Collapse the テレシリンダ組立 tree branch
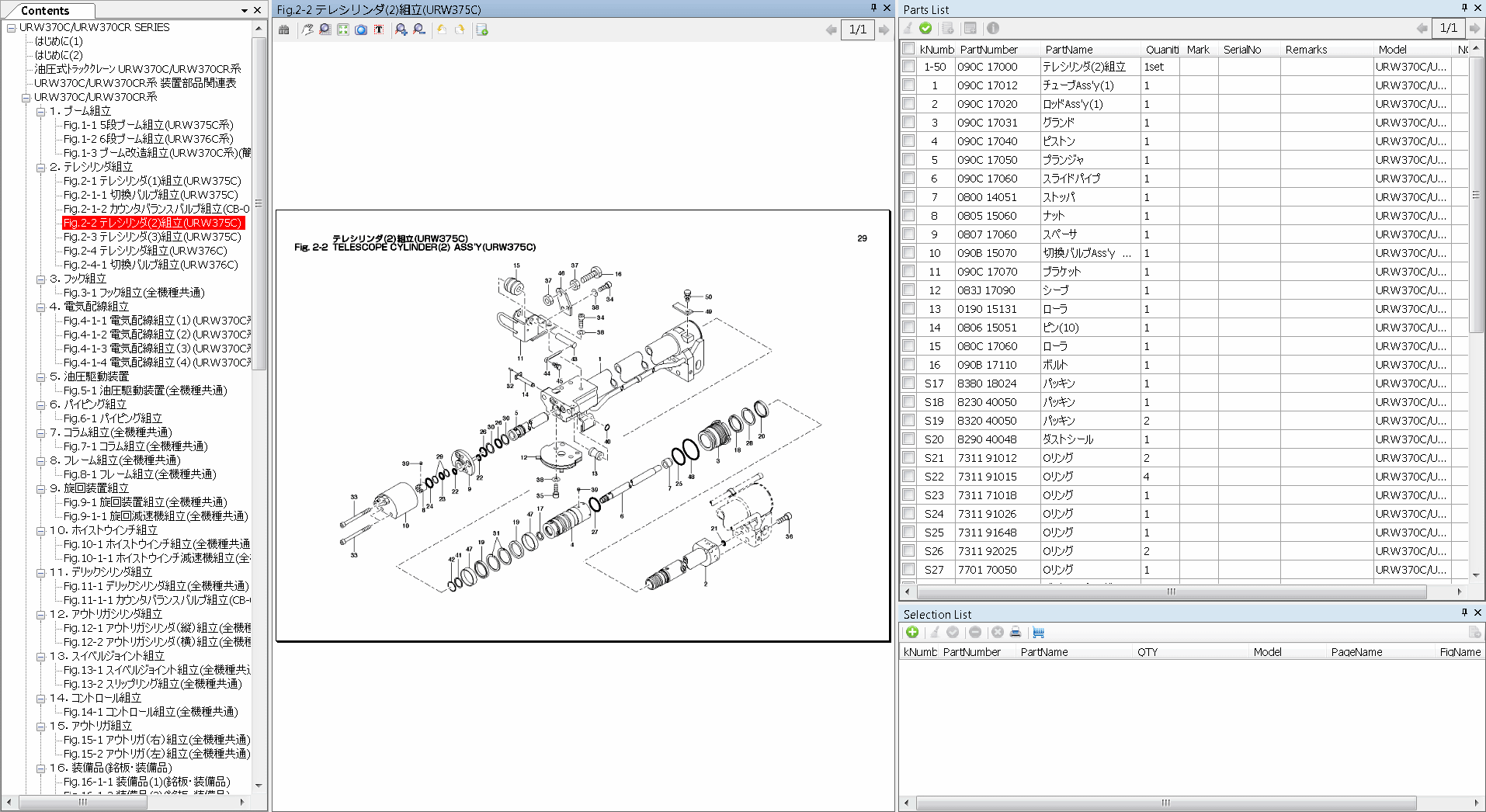The image size is (1486, 812). (42, 166)
